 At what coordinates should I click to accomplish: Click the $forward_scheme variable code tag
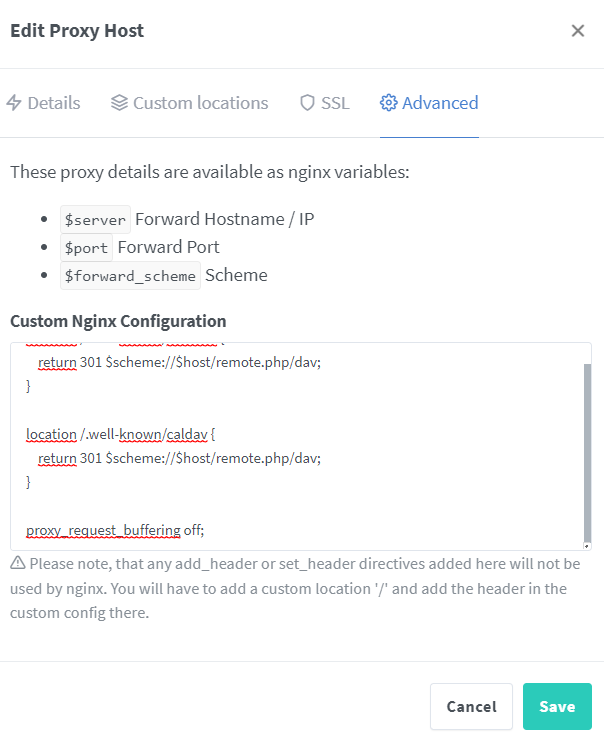[130, 275]
